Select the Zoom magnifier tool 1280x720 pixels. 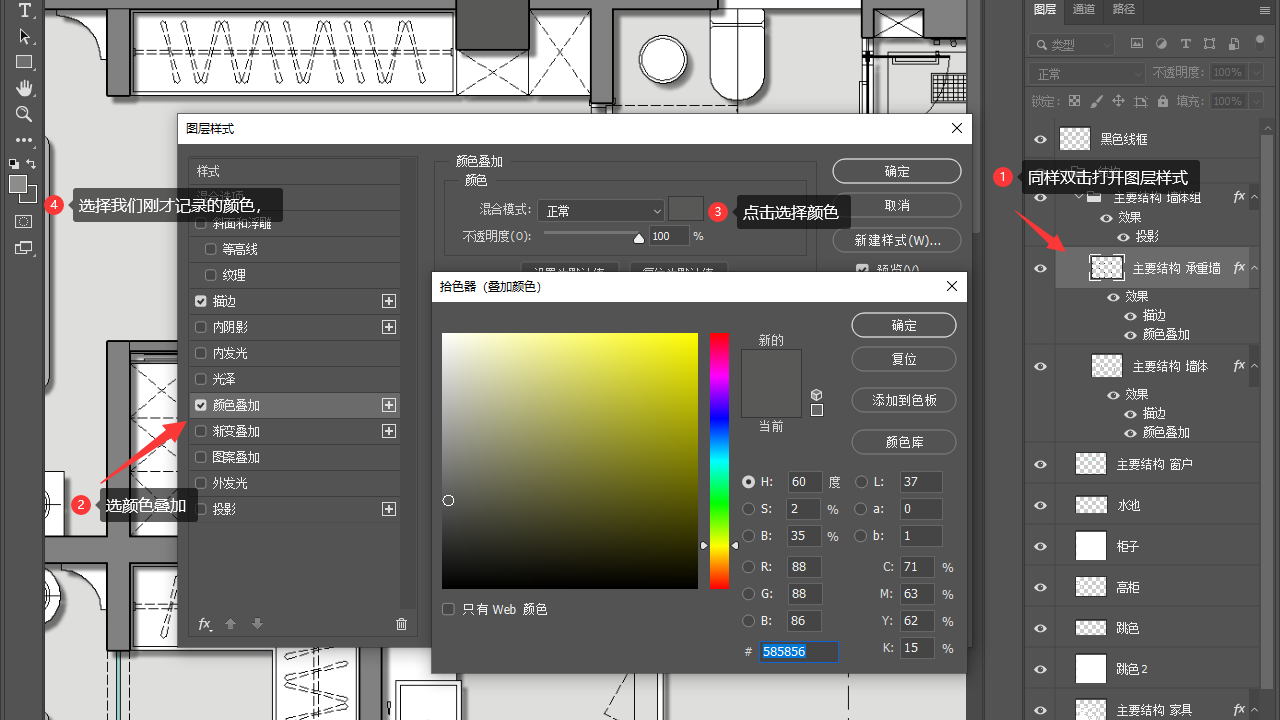click(24, 114)
